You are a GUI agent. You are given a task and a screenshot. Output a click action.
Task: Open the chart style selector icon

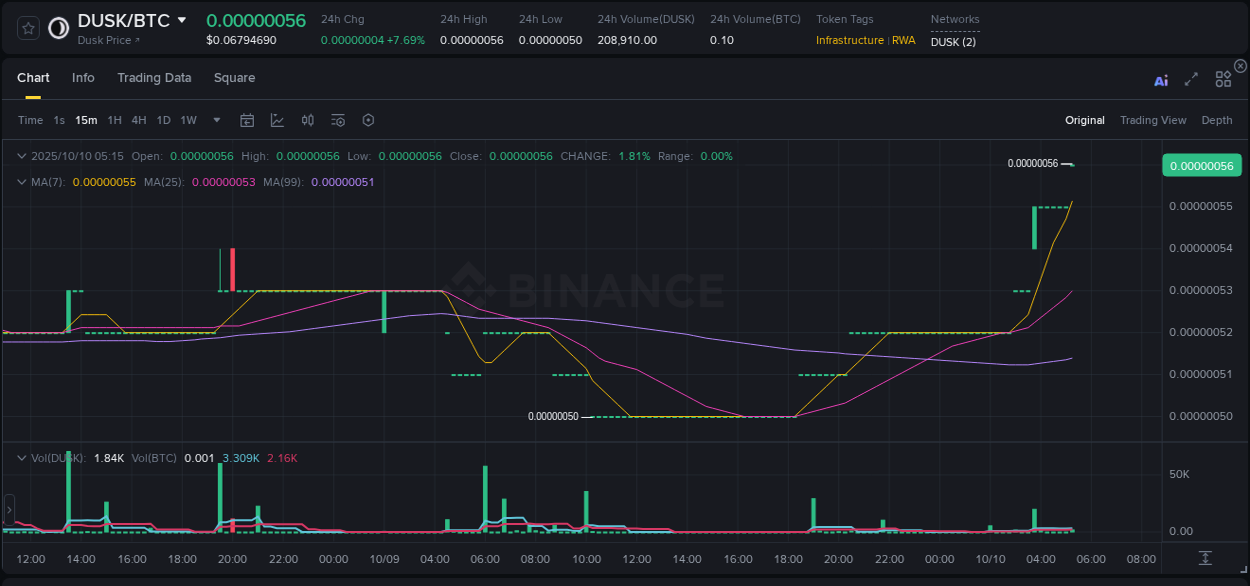pyautogui.click(x=277, y=120)
